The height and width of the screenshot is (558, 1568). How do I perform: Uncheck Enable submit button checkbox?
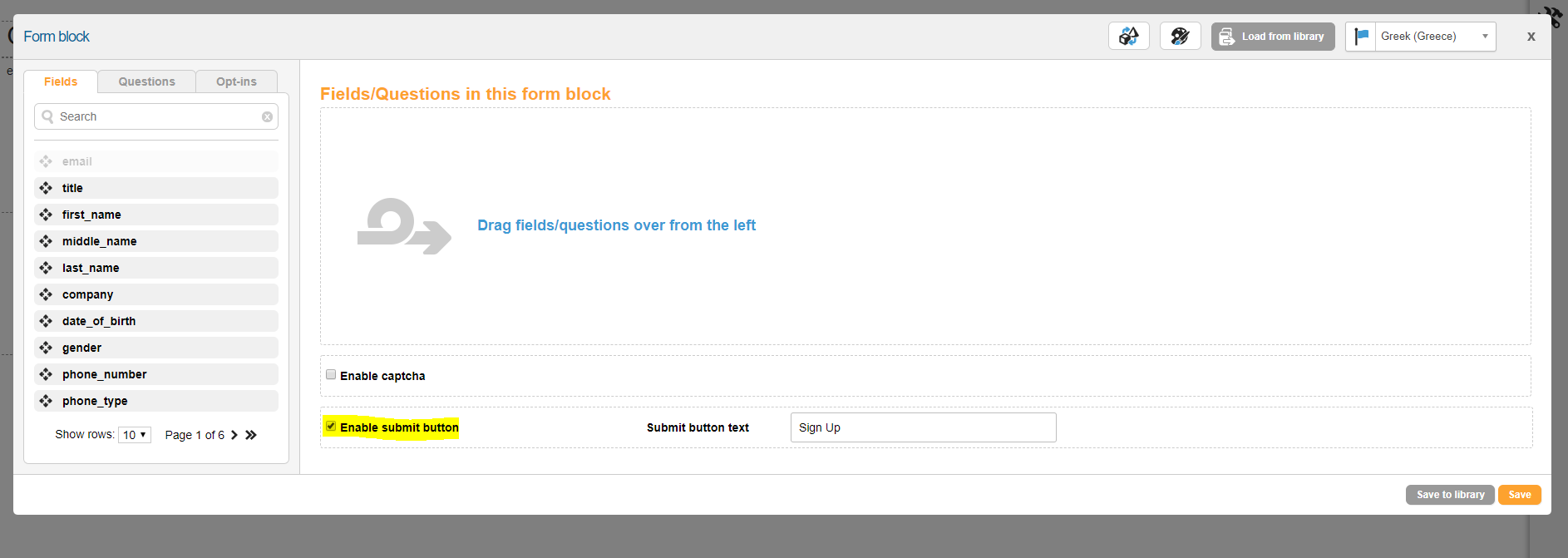(331, 427)
